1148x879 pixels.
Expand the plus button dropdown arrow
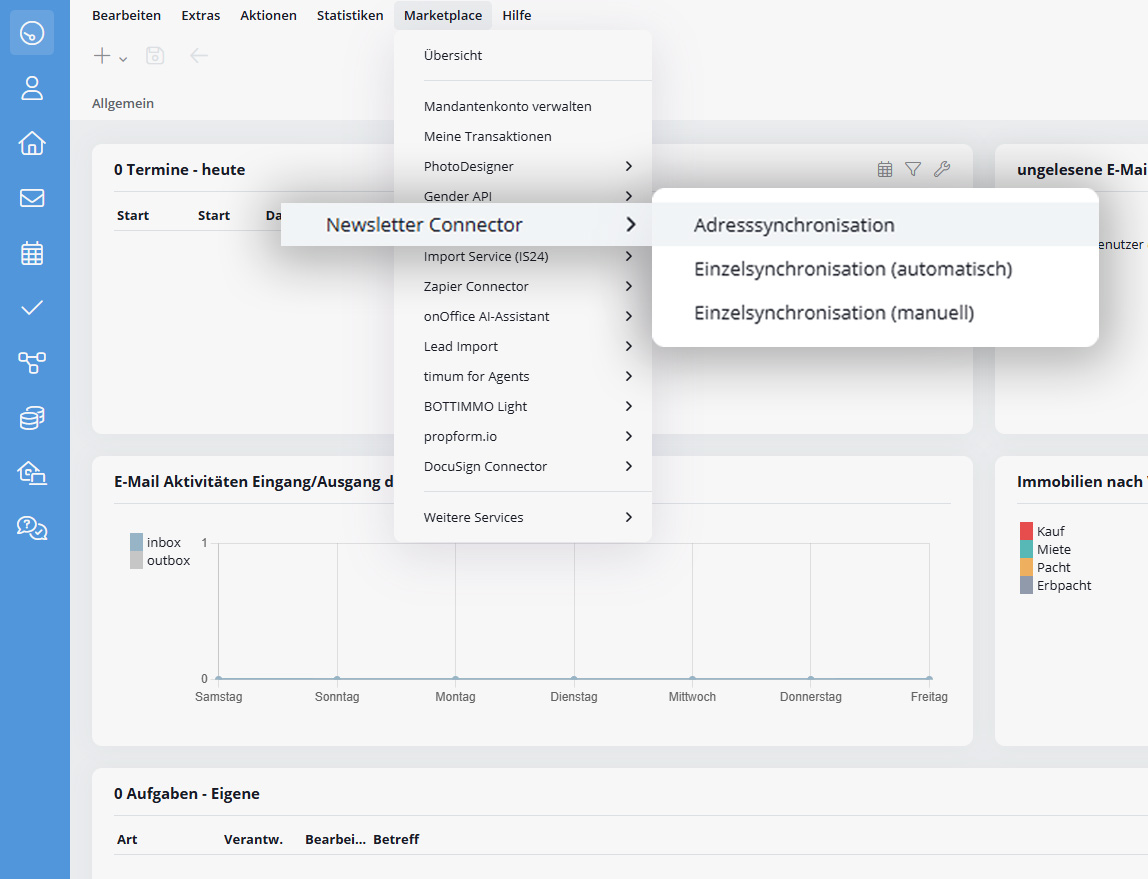pyautogui.click(x=123, y=59)
